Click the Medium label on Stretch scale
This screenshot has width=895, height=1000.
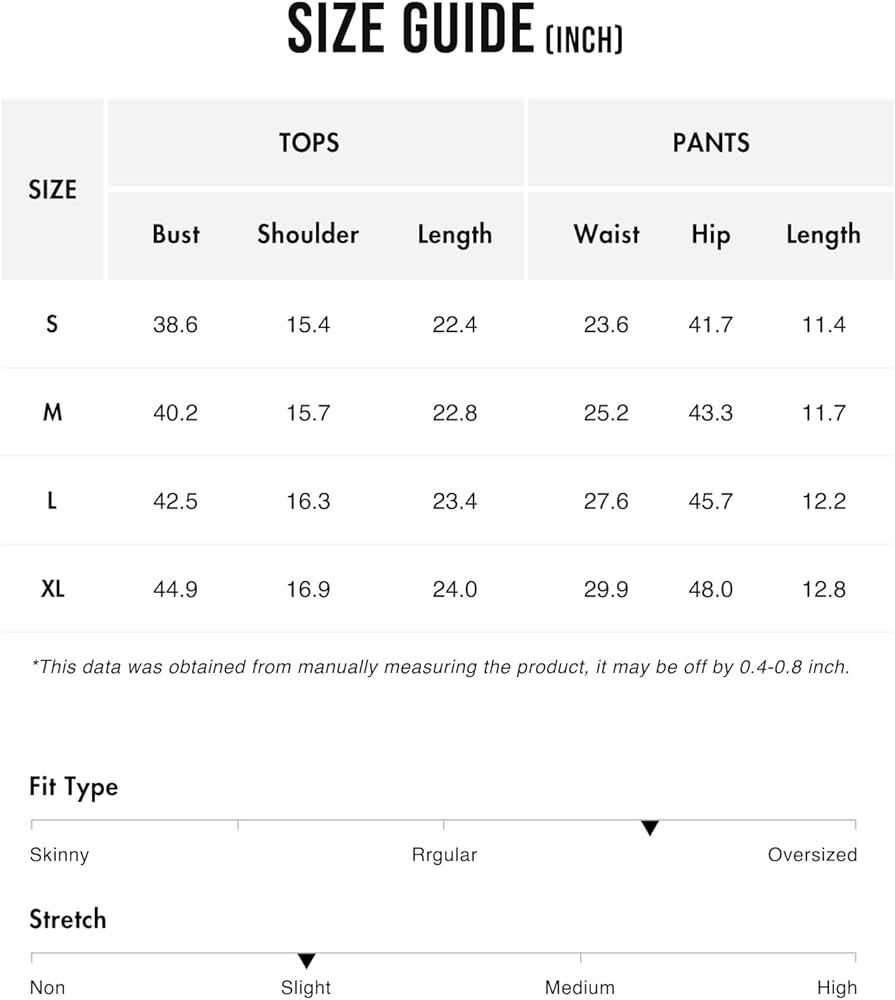click(x=581, y=988)
